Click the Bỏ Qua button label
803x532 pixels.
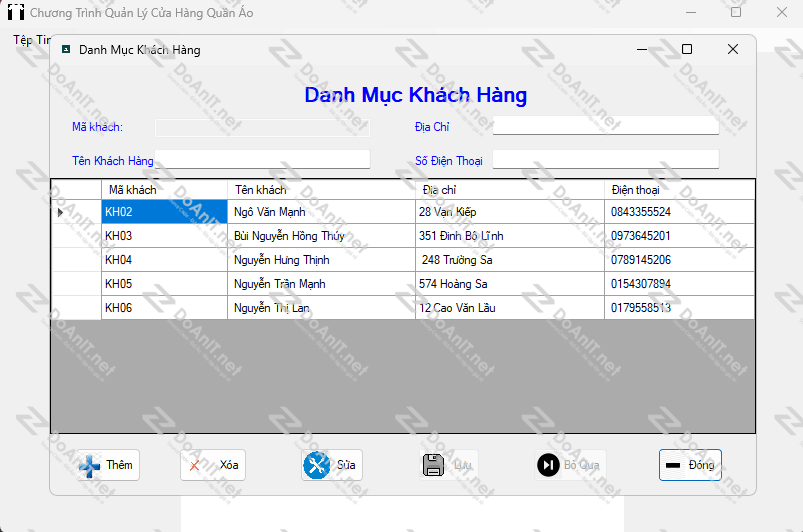click(x=582, y=465)
